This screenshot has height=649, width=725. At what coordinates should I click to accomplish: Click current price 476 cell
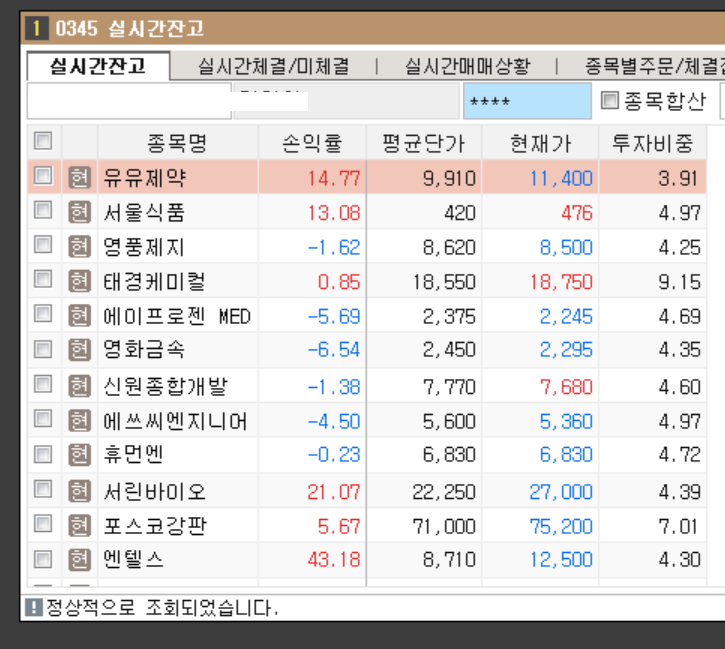541,213
